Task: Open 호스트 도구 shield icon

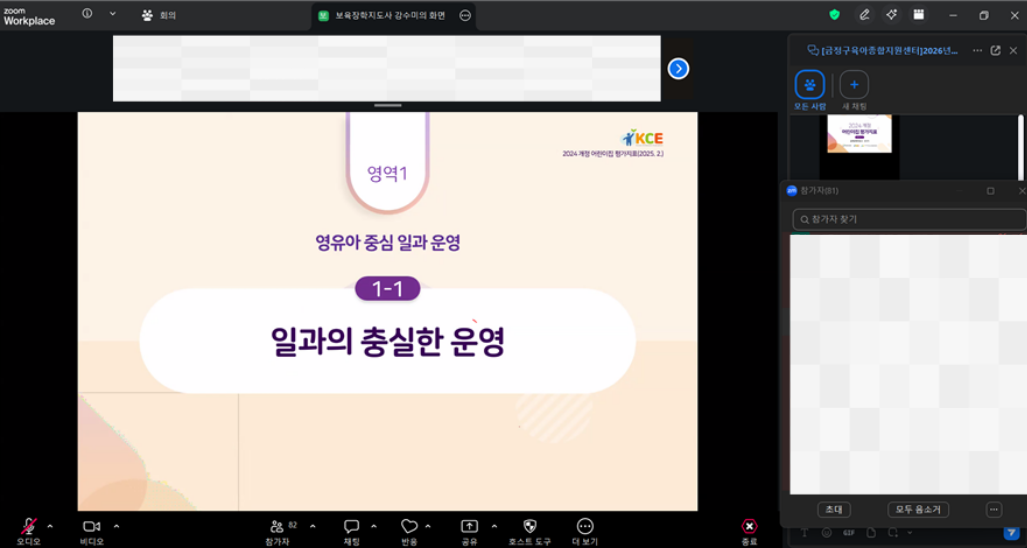Action: point(530,526)
